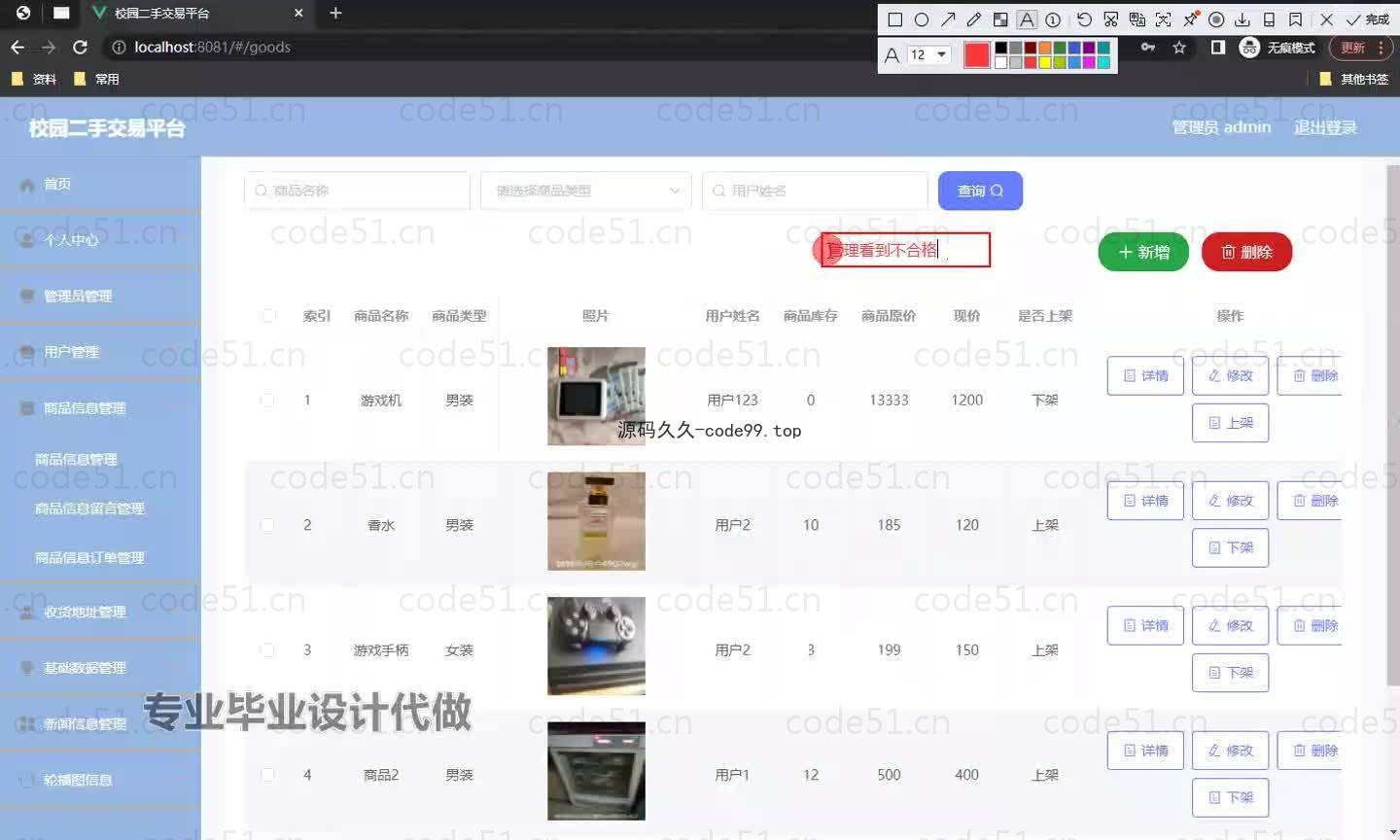Focus the 用户姓名 search field

coord(815,191)
